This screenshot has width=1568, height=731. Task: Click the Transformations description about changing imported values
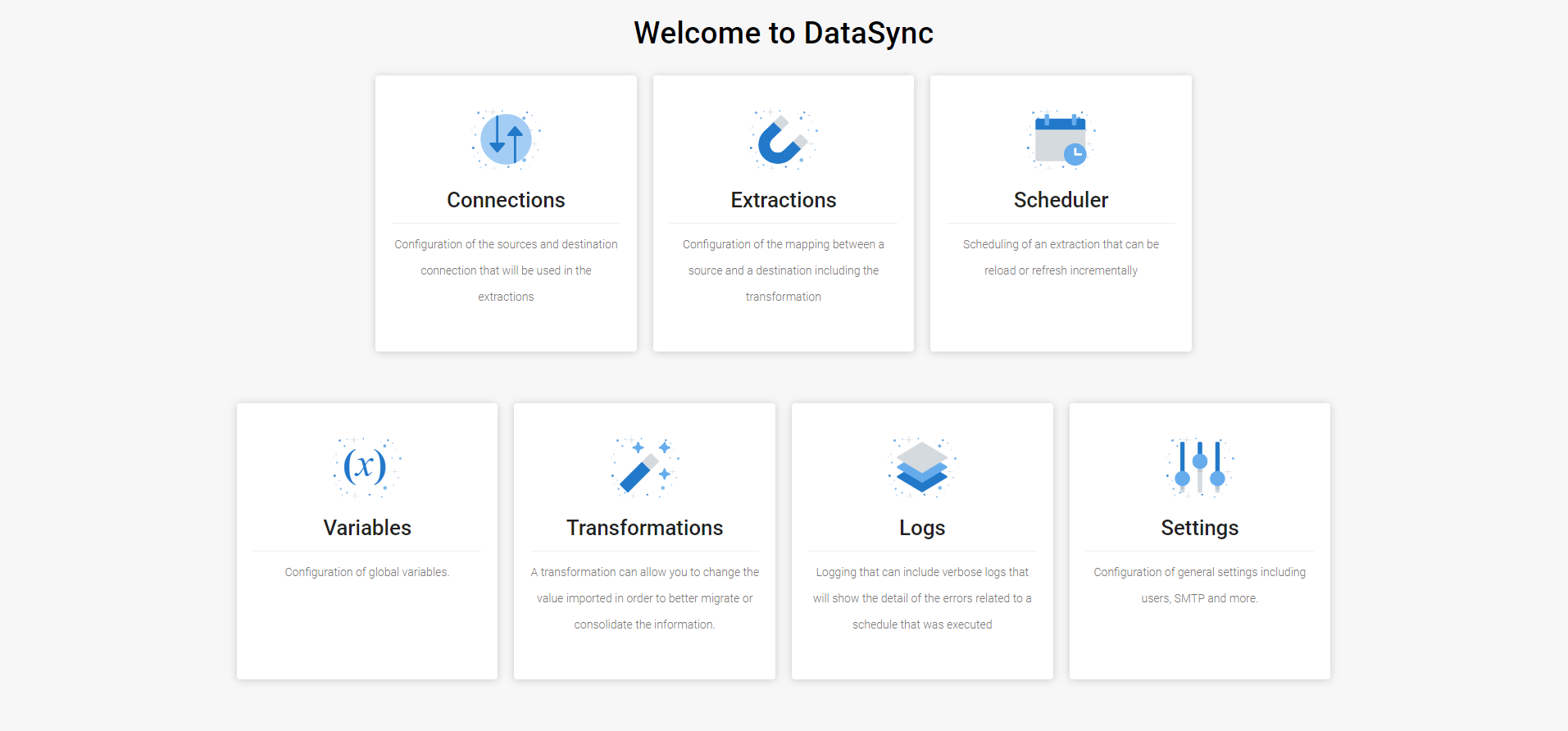645,598
